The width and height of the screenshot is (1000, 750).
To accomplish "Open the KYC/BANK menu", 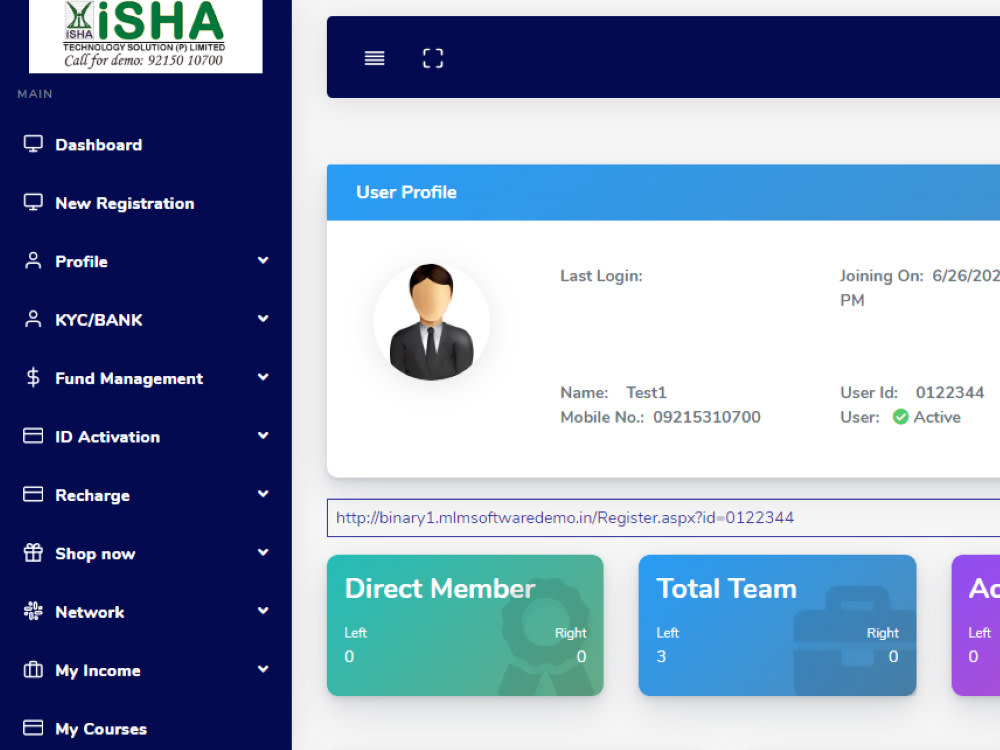I will pyautogui.click(x=98, y=320).
